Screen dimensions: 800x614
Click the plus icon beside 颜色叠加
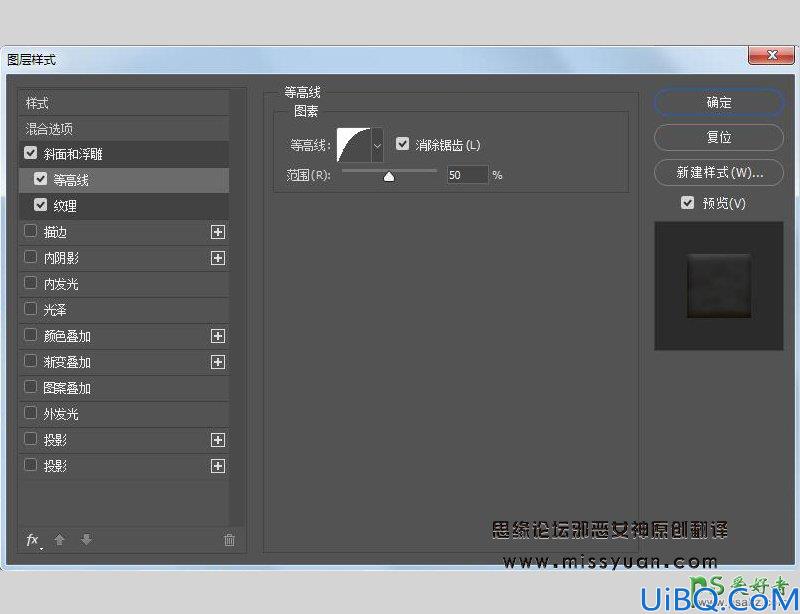pos(218,336)
